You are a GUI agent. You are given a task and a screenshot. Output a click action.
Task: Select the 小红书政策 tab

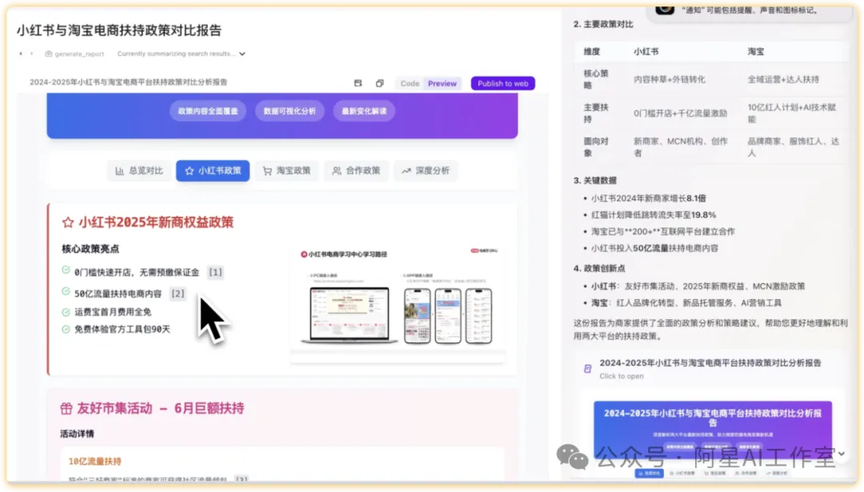[213, 171]
